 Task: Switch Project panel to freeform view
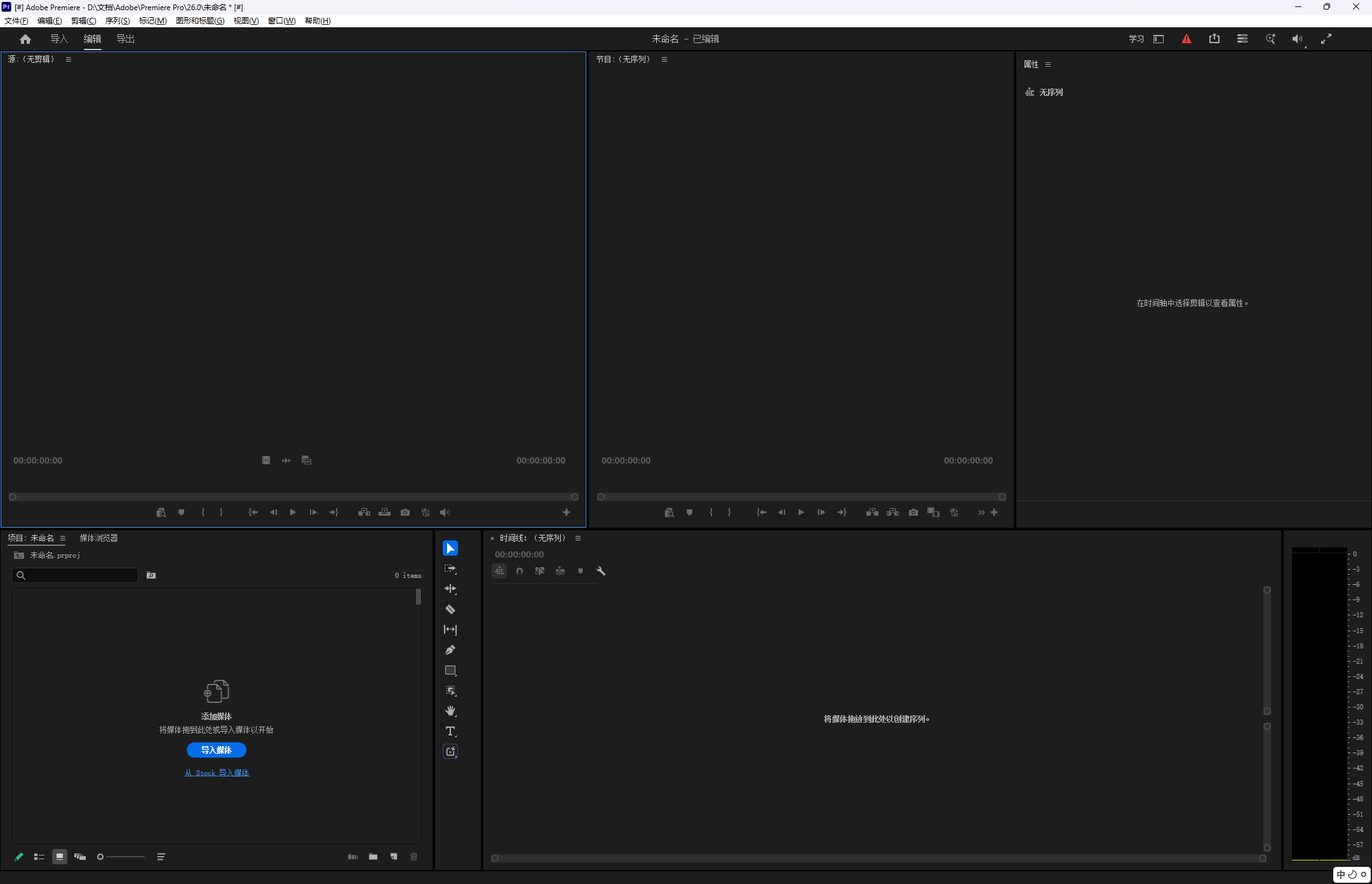(x=80, y=857)
